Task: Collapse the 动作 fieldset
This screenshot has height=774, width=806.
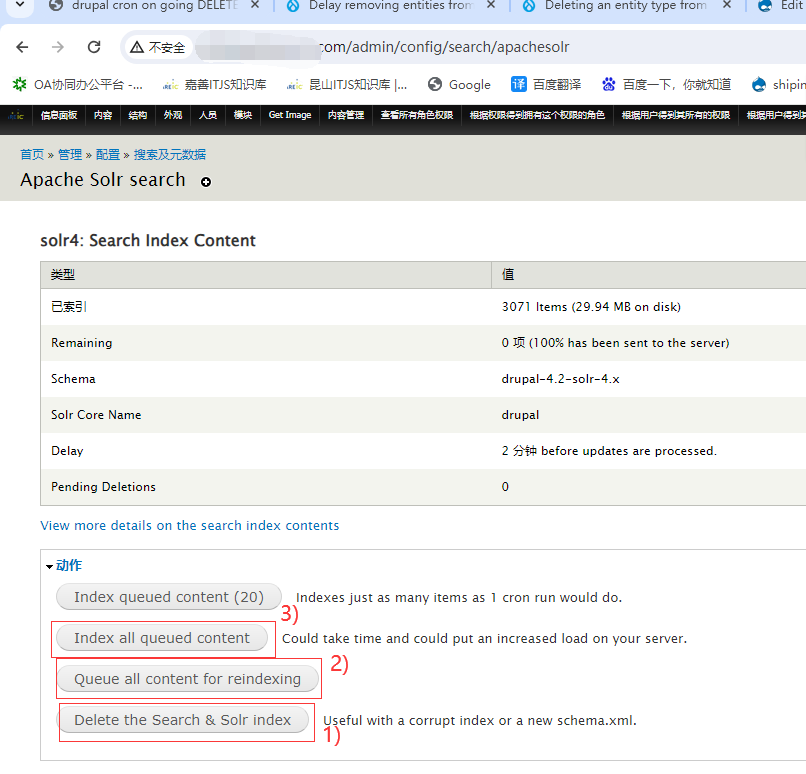Action: click(x=68, y=565)
